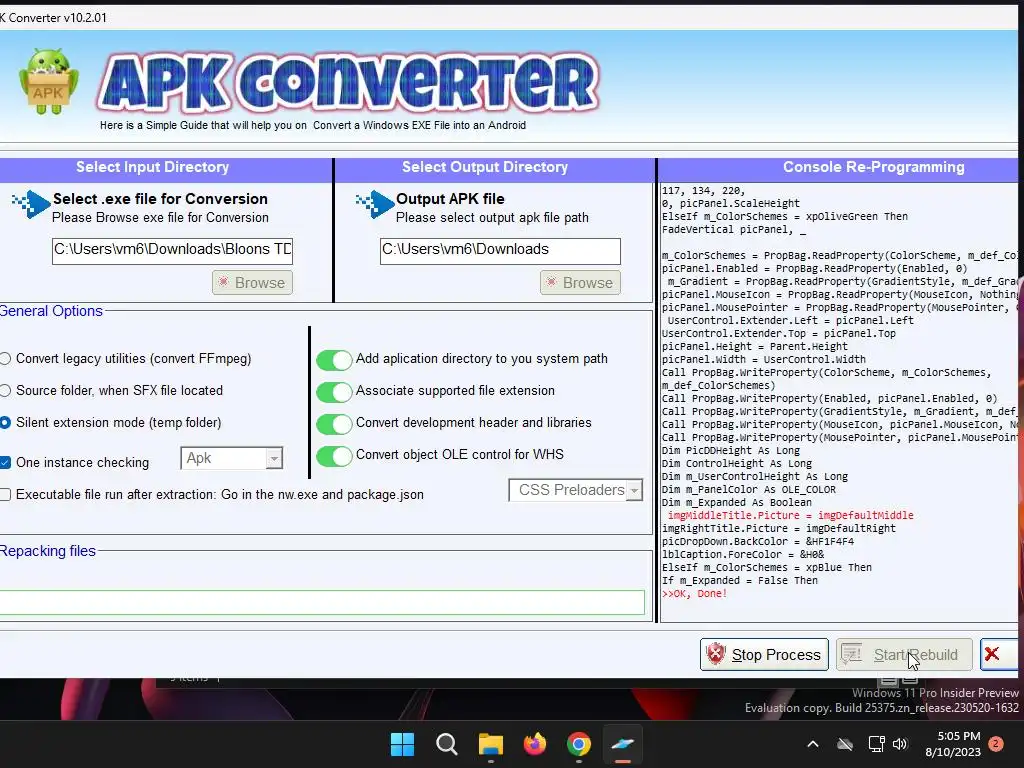Check Executable file run after extraction
Viewport: 1024px width, 768px height.
(5, 494)
